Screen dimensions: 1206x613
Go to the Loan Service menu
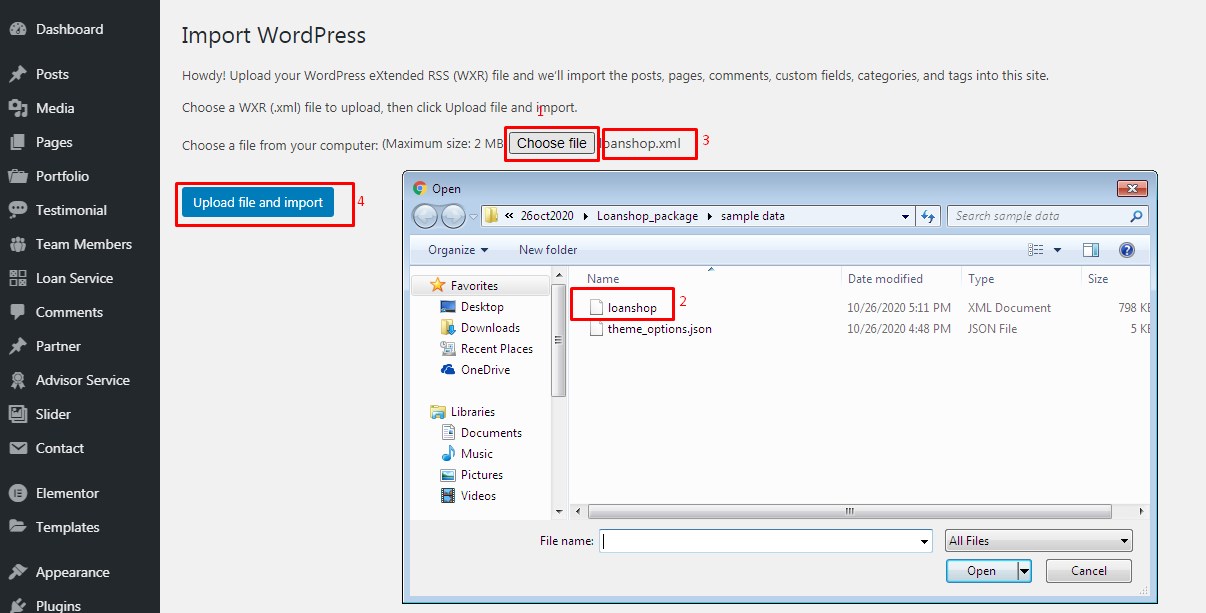[x=74, y=278]
